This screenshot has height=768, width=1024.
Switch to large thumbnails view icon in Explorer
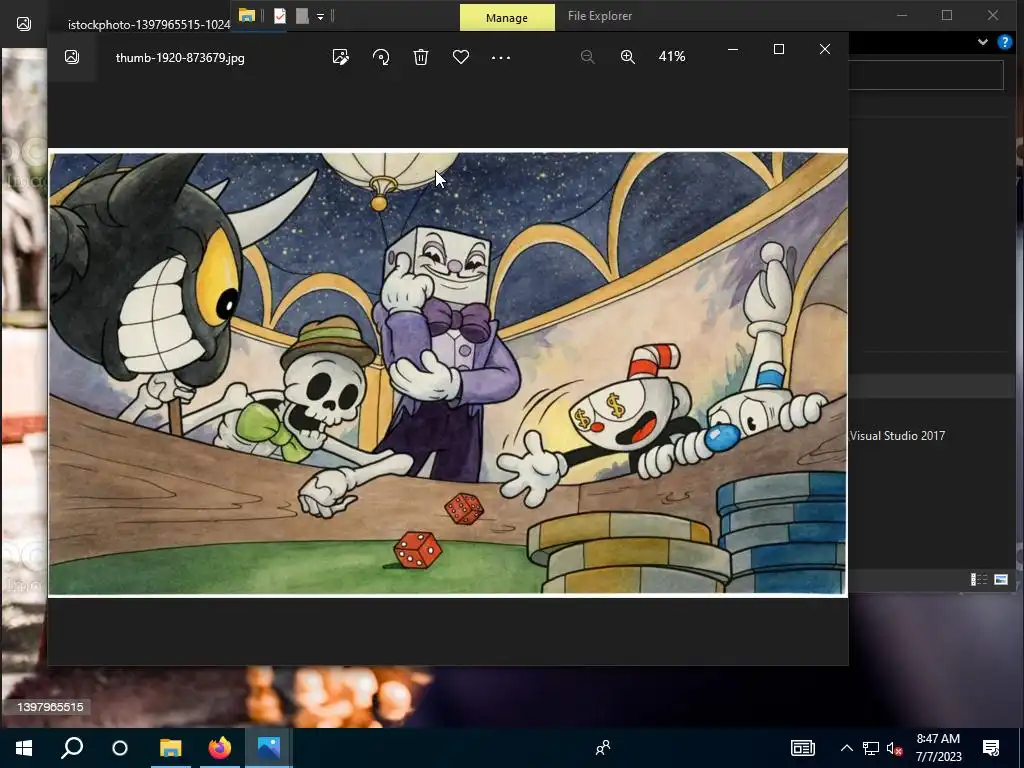tap(1000, 579)
